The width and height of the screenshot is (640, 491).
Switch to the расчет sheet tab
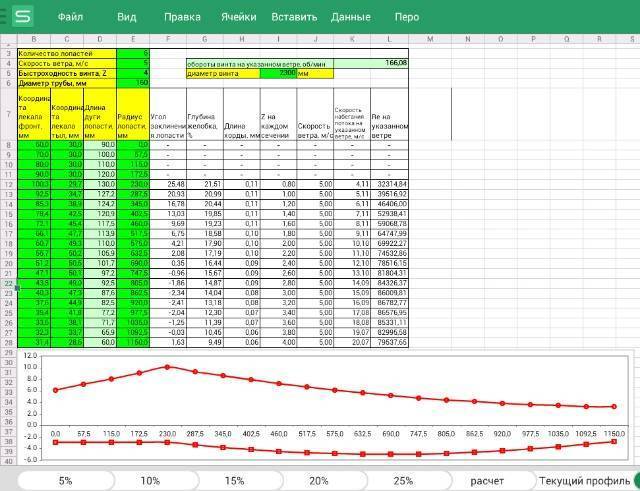point(487,481)
